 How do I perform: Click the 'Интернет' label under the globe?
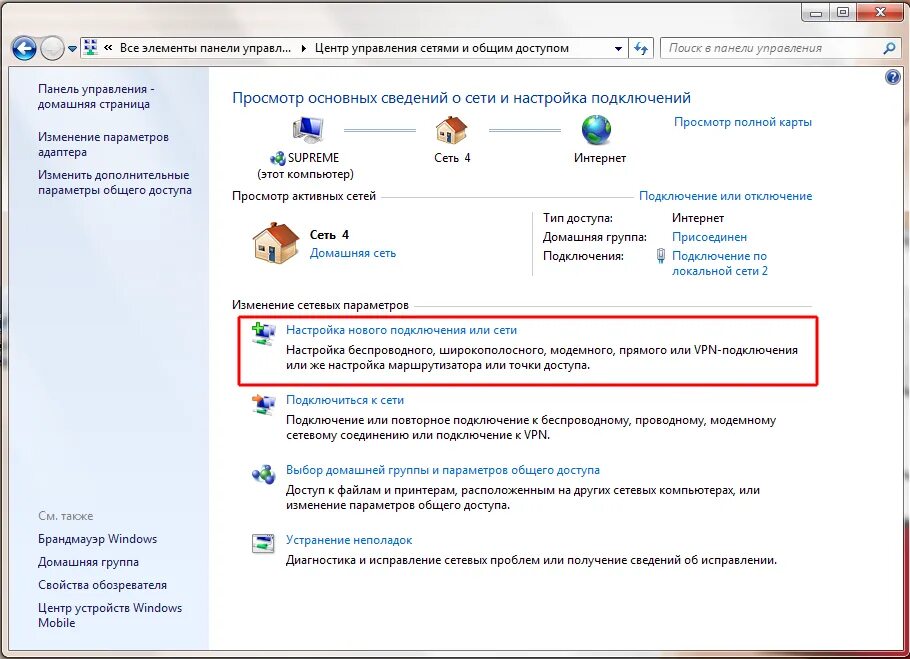600,158
